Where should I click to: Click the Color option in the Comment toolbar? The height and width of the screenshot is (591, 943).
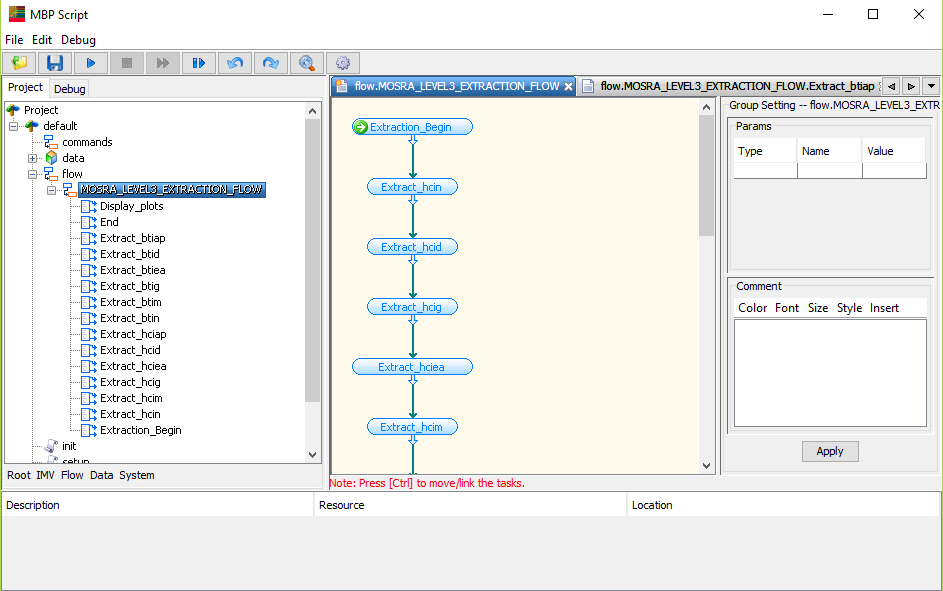point(752,308)
